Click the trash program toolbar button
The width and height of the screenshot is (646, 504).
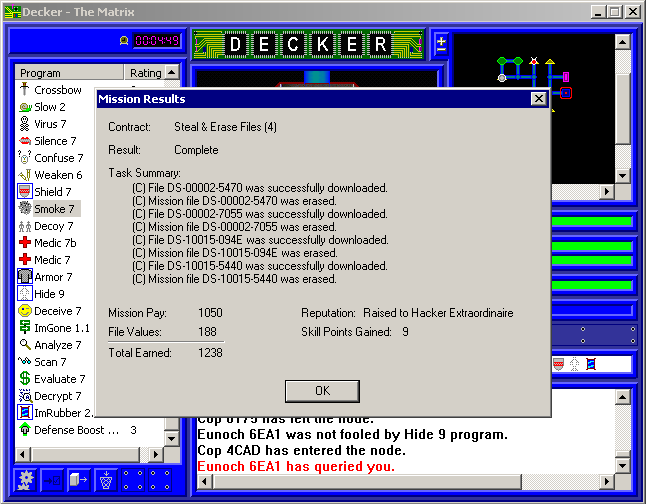(x=106, y=480)
